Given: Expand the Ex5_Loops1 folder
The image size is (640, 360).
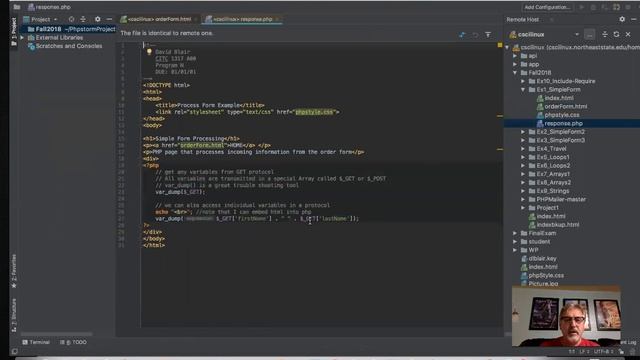Looking at the screenshot, I should [523, 157].
